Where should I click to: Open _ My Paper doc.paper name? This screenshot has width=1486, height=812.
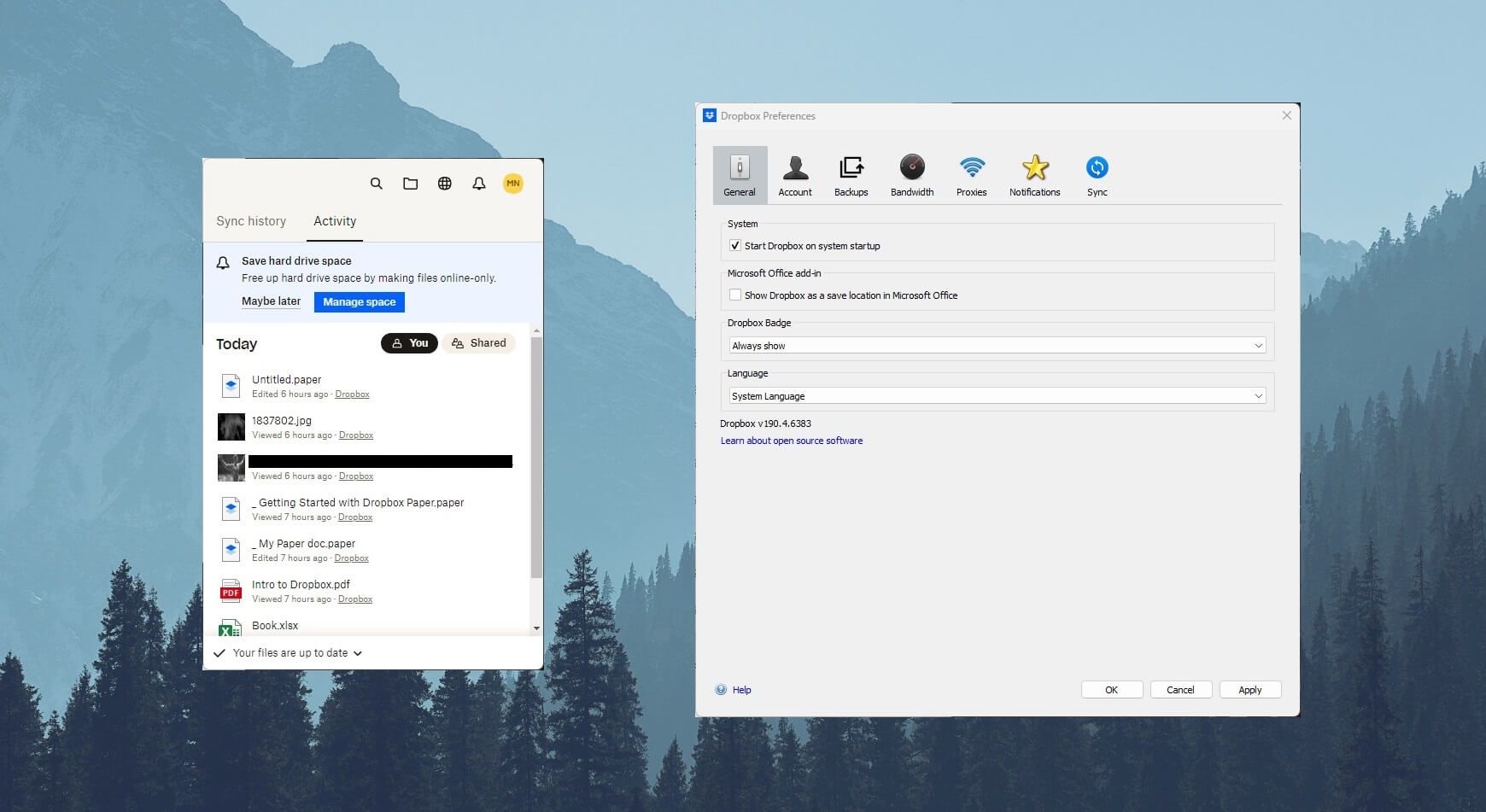coord(304,544)
